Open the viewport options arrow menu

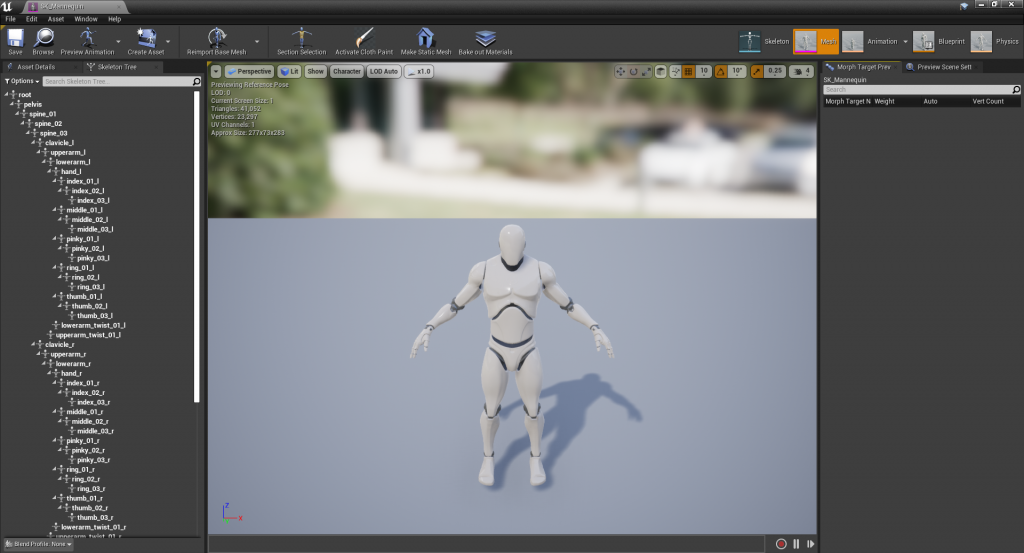point(216,72)
